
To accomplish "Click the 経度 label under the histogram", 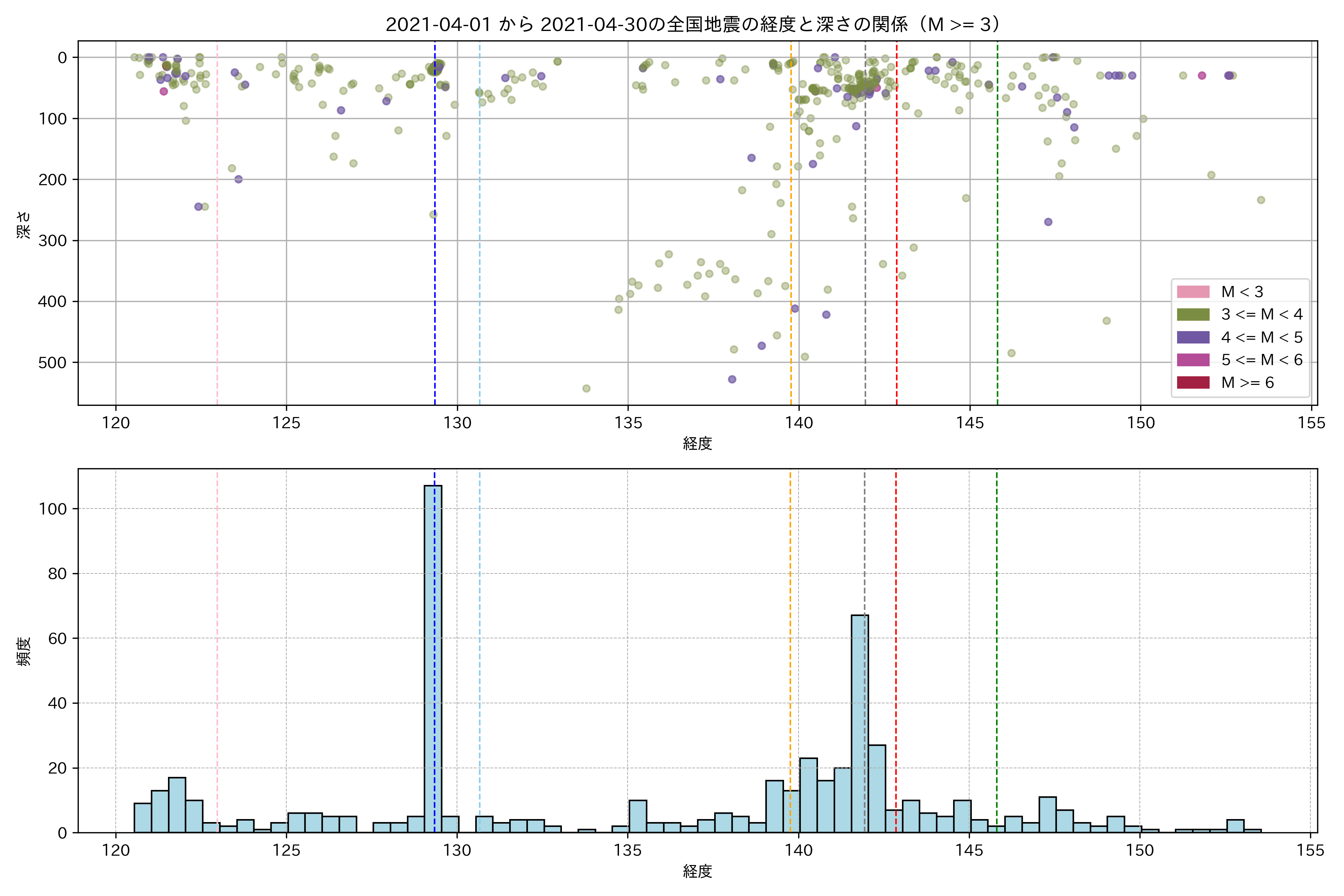I will [697, 871].
